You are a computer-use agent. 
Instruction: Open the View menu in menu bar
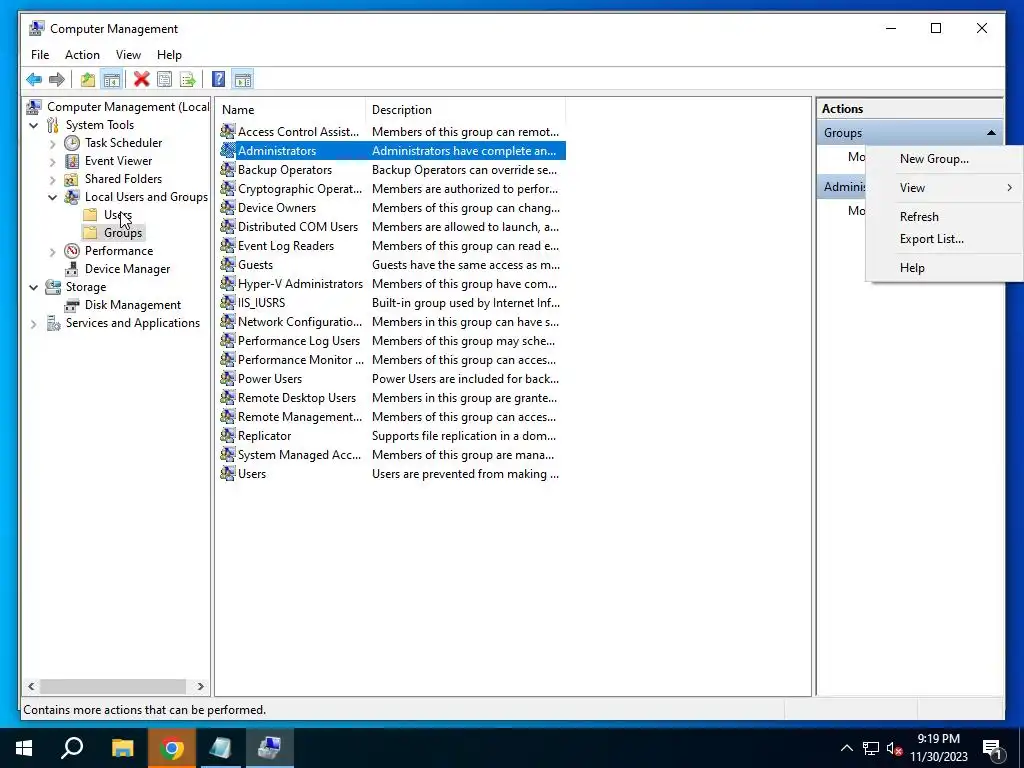click(128, 55)
